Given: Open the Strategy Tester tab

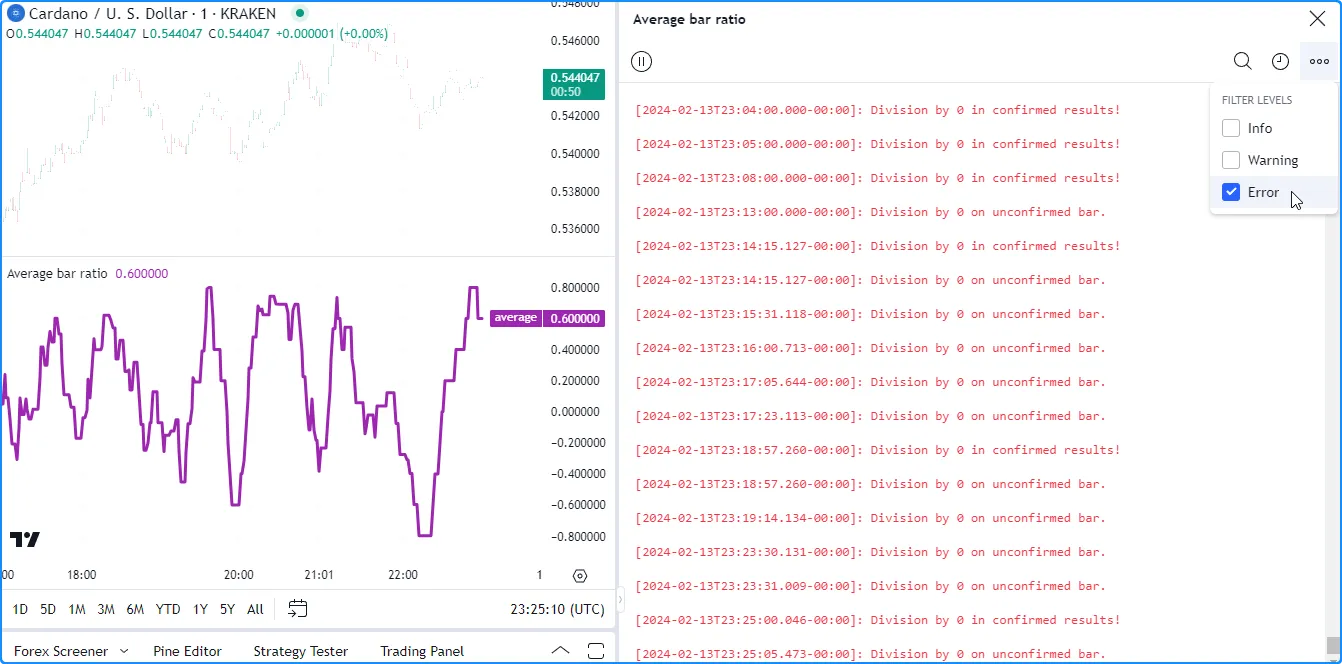Looking at the screenshot, I should coord(300,651).
